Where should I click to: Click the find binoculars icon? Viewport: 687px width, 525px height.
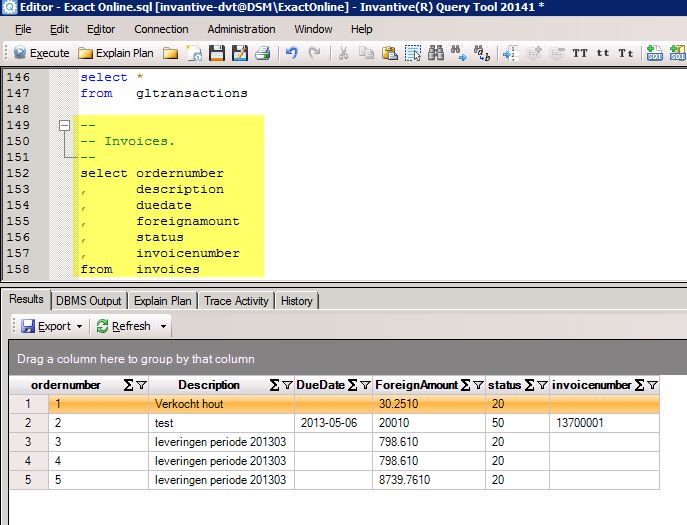click(435, 53)
